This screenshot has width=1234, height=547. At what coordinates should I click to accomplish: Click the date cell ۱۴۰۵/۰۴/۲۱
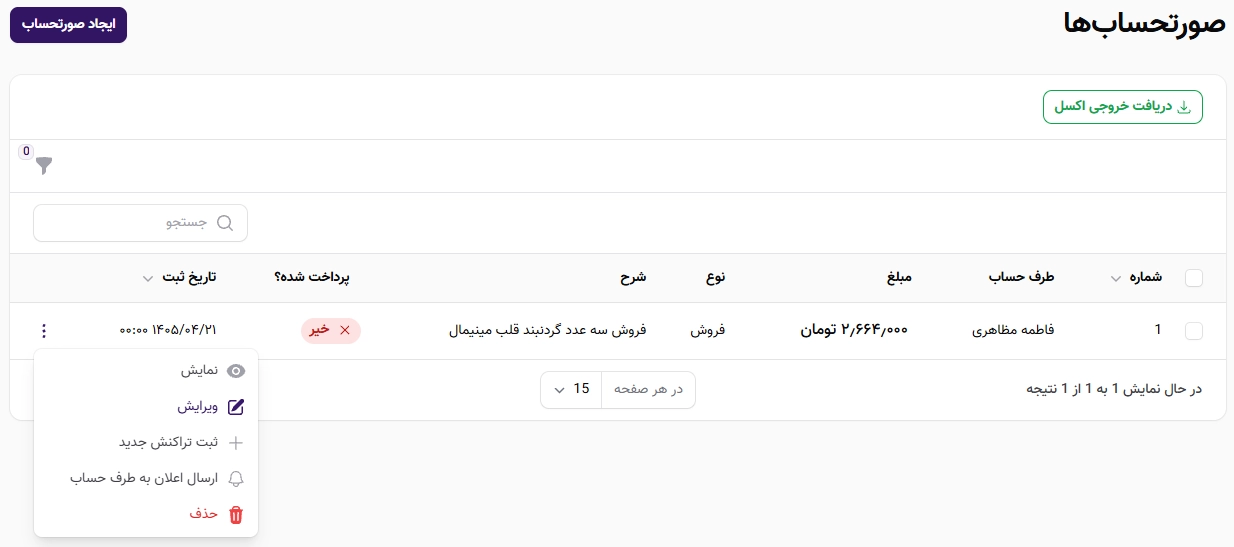(168, 330)
